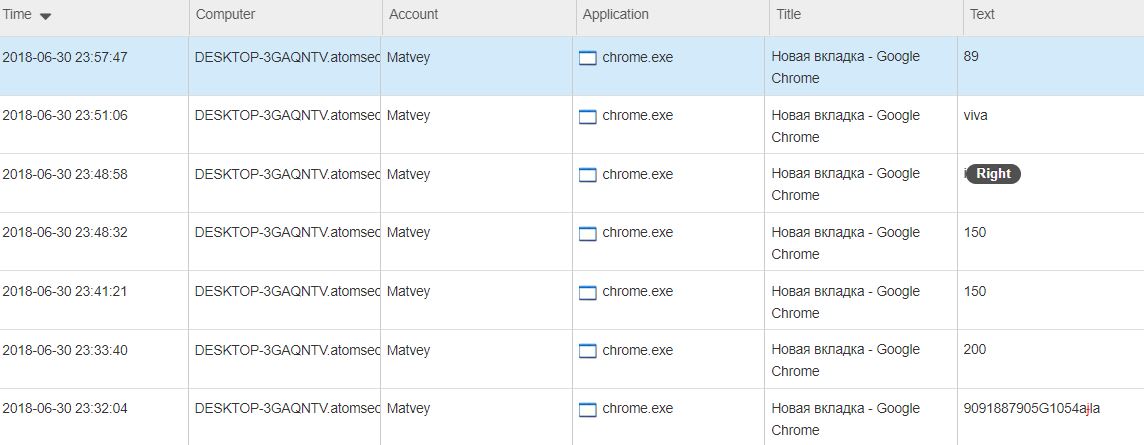Select the "viva" text cell
The width and height of the screenshot is (1144, 445).
(975, 116)
